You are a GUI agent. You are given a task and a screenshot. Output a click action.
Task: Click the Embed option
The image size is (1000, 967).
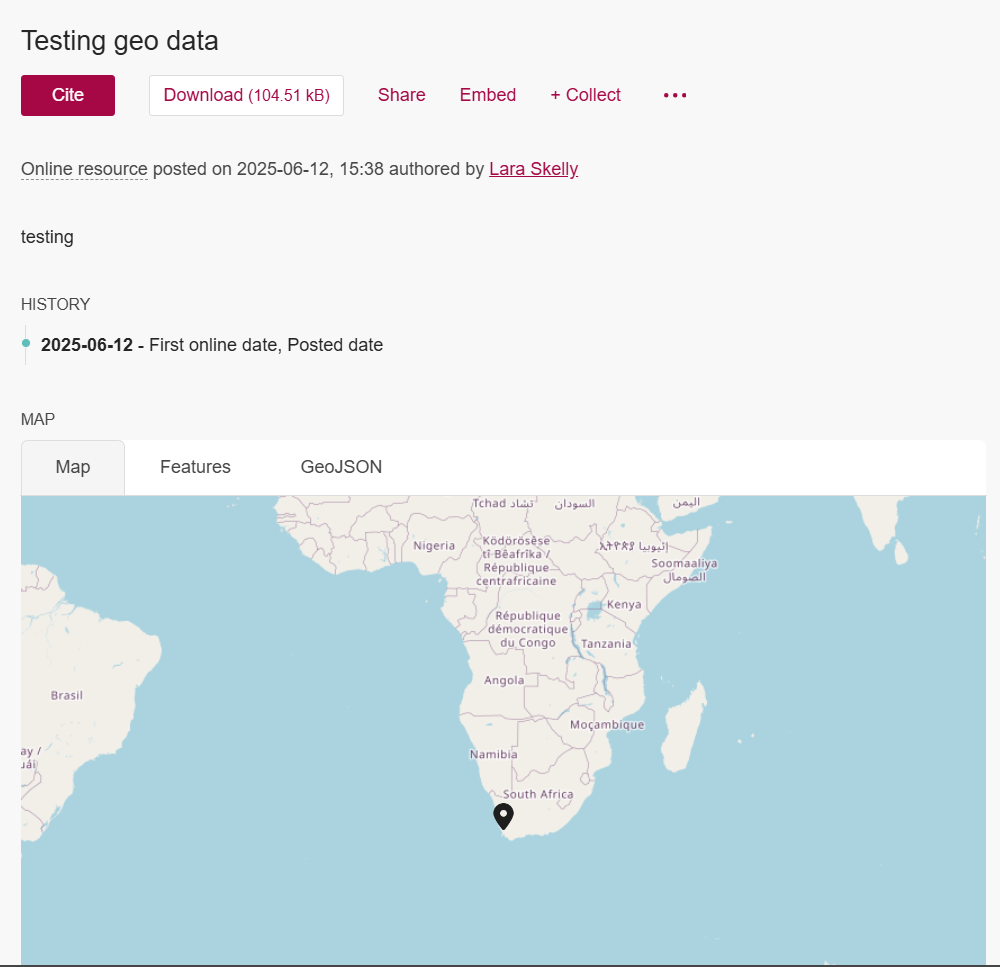pos(488,95)
